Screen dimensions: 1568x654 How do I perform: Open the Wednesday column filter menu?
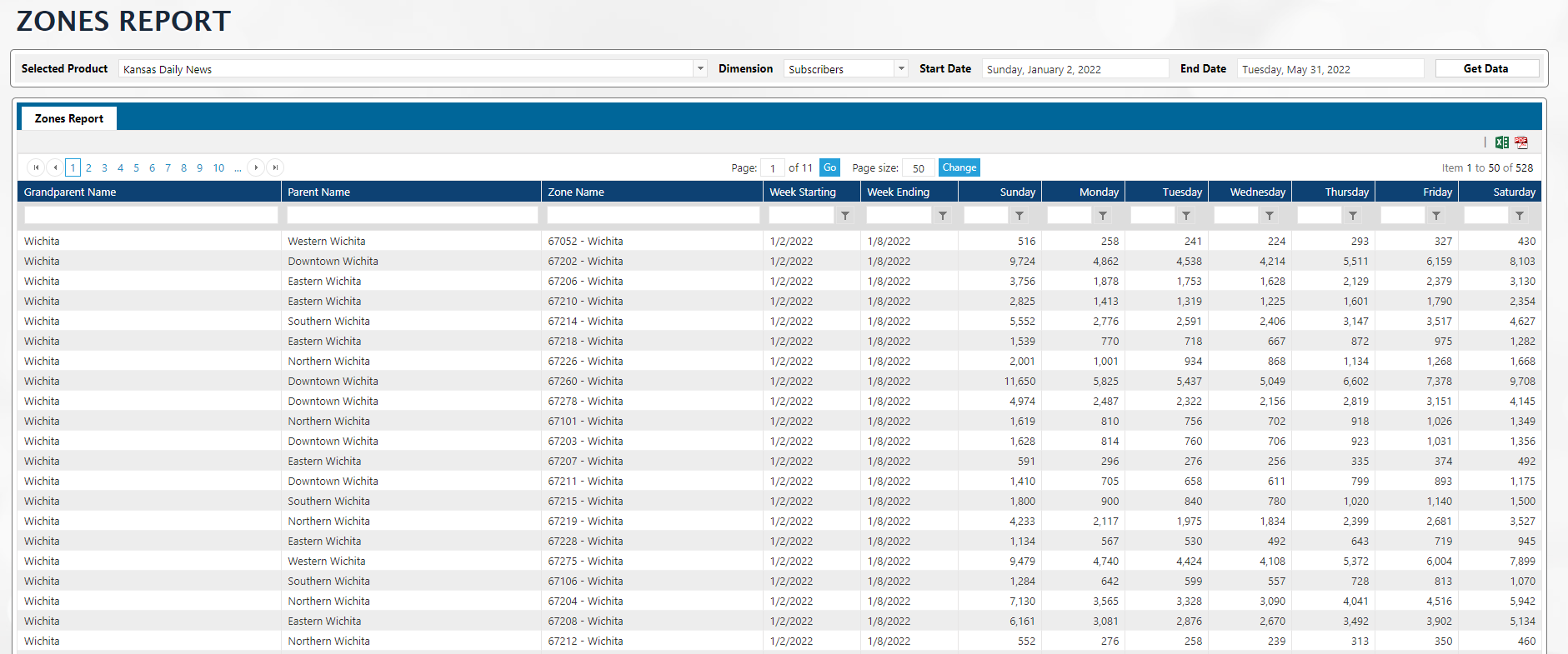(1270, 216)
